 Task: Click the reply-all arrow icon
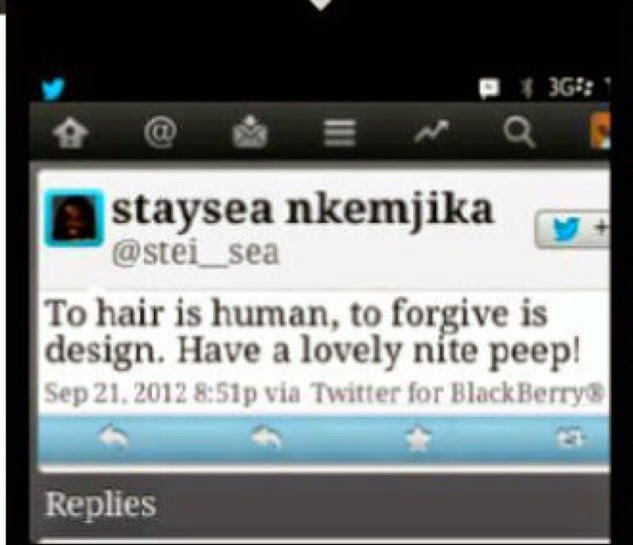tap(266, 438)
